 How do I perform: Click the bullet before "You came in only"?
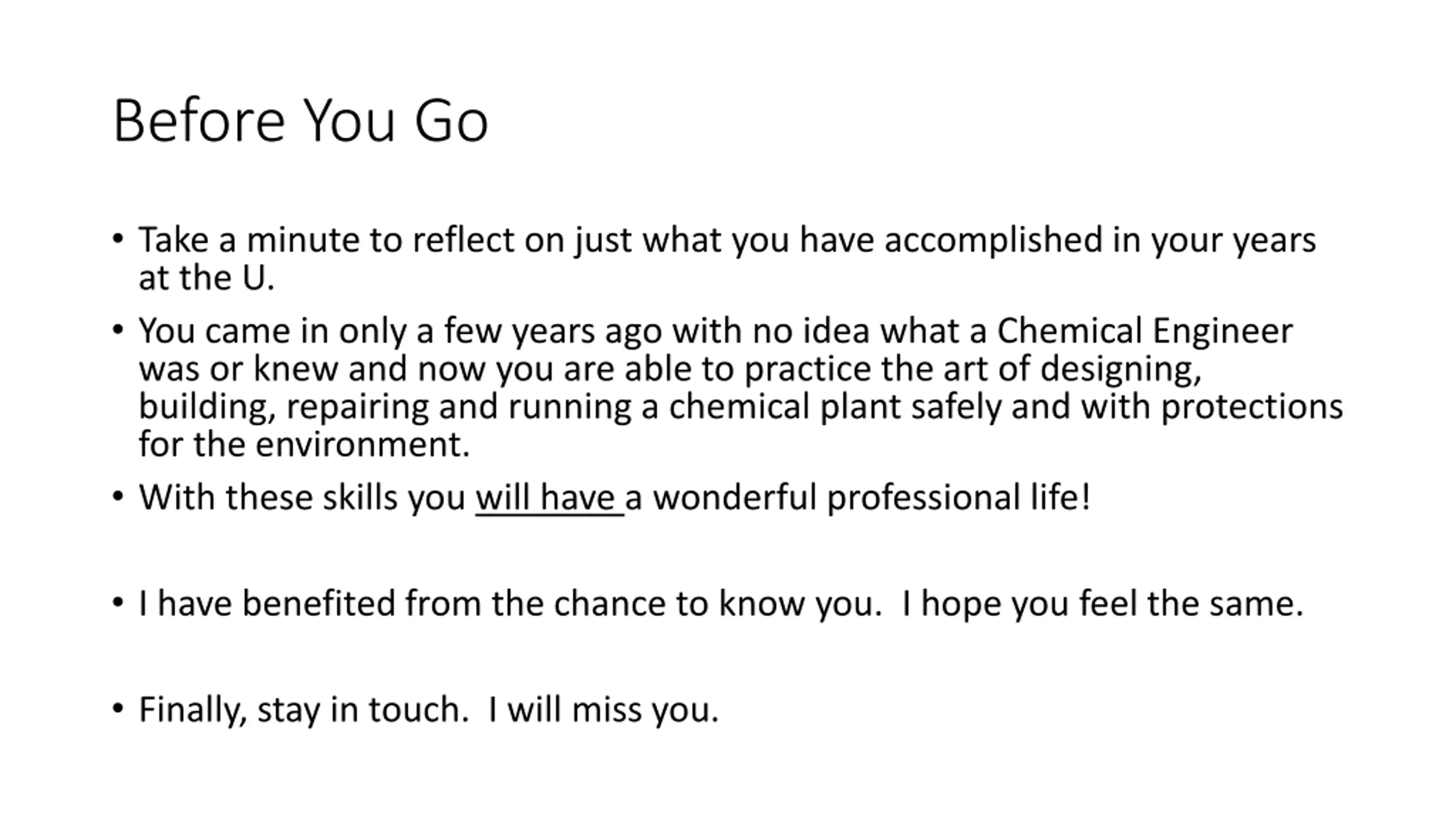click(118, 329)
